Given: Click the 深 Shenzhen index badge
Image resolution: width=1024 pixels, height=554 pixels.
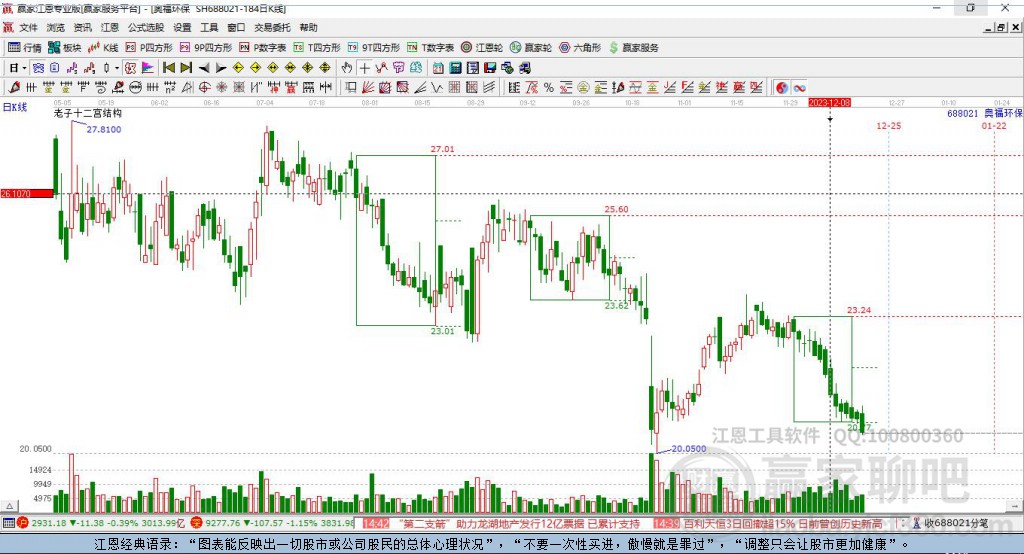Looking at the screenshot, I should tap(196, 523).
